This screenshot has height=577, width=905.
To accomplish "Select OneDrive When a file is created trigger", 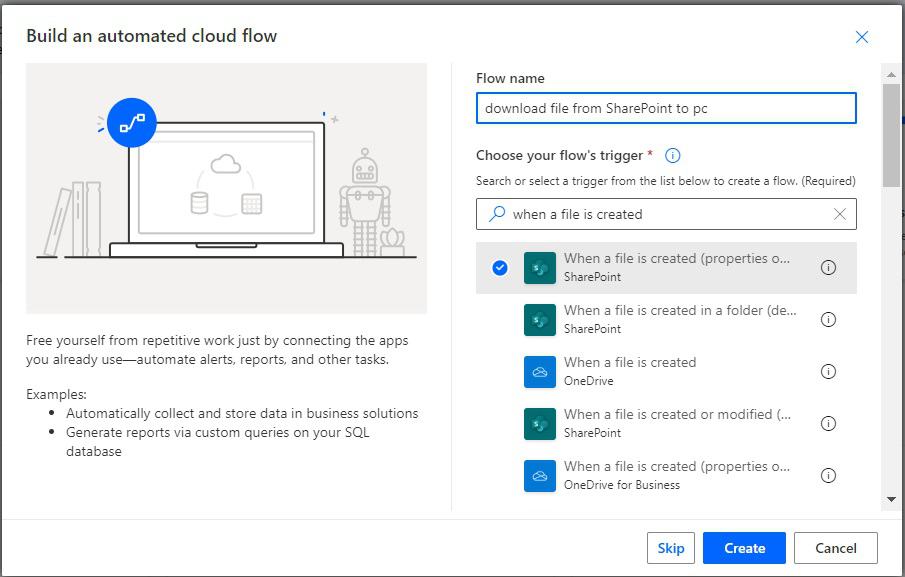I will click(x=666, y=372).
